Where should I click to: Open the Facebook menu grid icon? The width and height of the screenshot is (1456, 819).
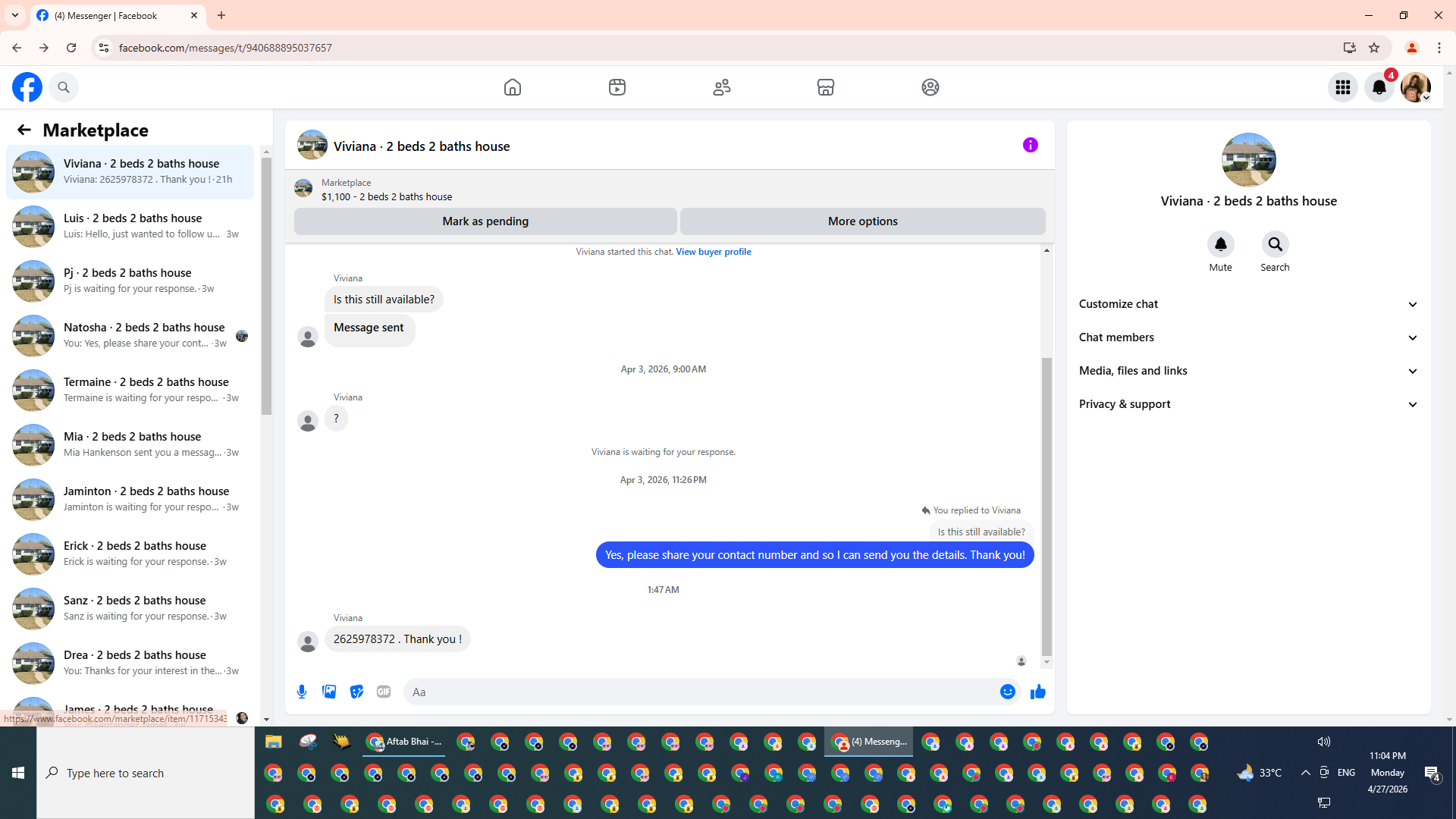[1343, 87]
